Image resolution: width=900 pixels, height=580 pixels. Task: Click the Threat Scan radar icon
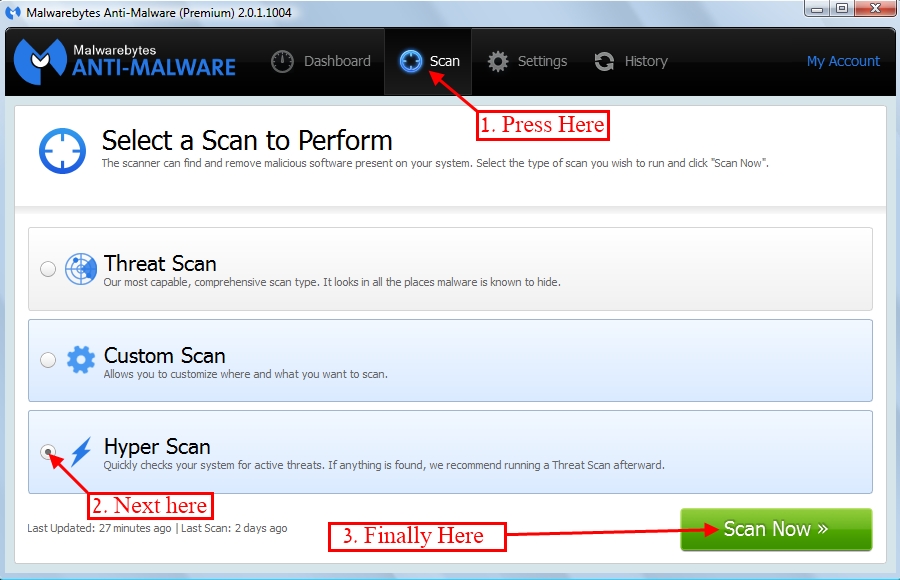[x=81, y=269]
